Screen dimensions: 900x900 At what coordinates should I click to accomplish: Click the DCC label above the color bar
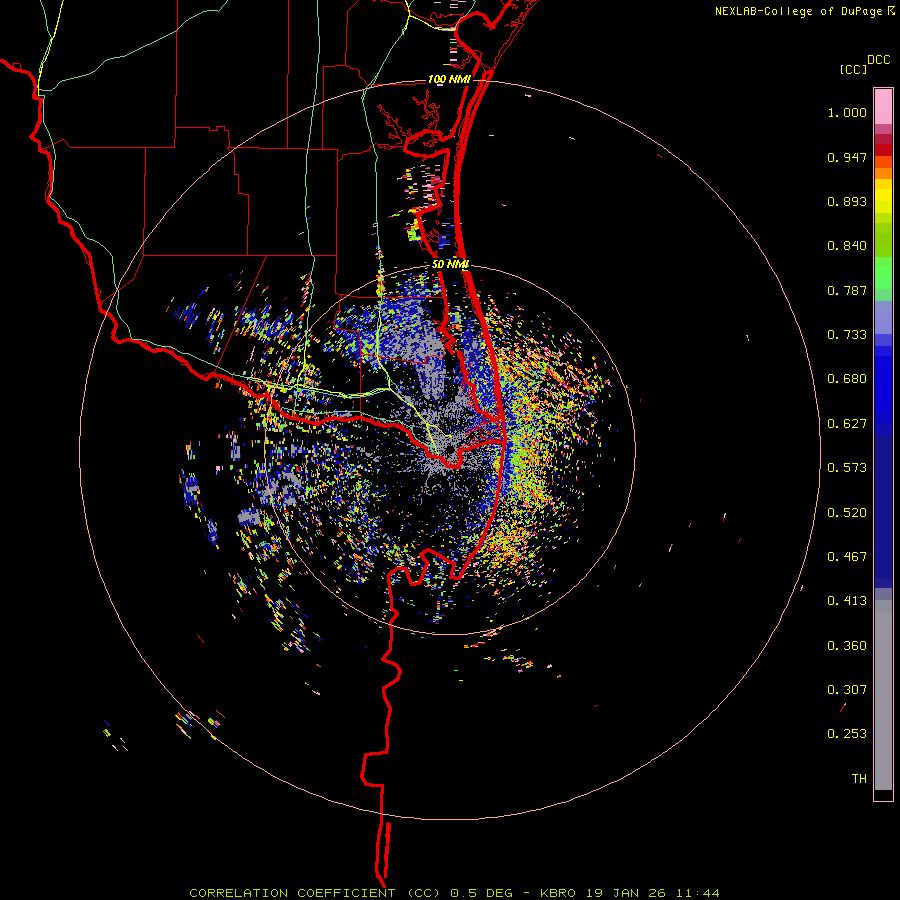tap(878, 60)
